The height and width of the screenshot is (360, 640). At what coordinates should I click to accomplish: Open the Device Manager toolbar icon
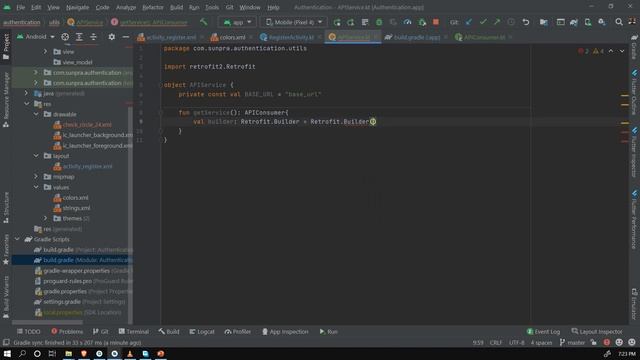pos(588,22)
